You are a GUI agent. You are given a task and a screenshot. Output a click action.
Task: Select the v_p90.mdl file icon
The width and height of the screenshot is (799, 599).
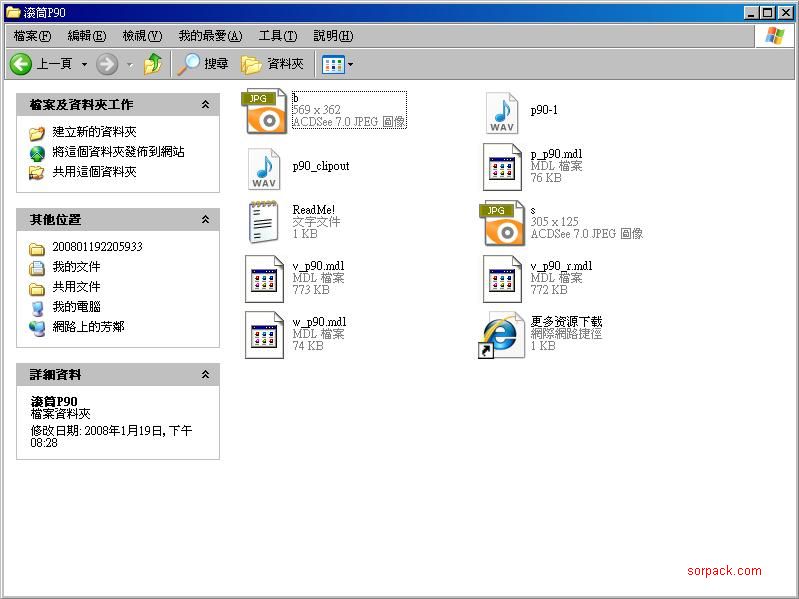point(265,279)
